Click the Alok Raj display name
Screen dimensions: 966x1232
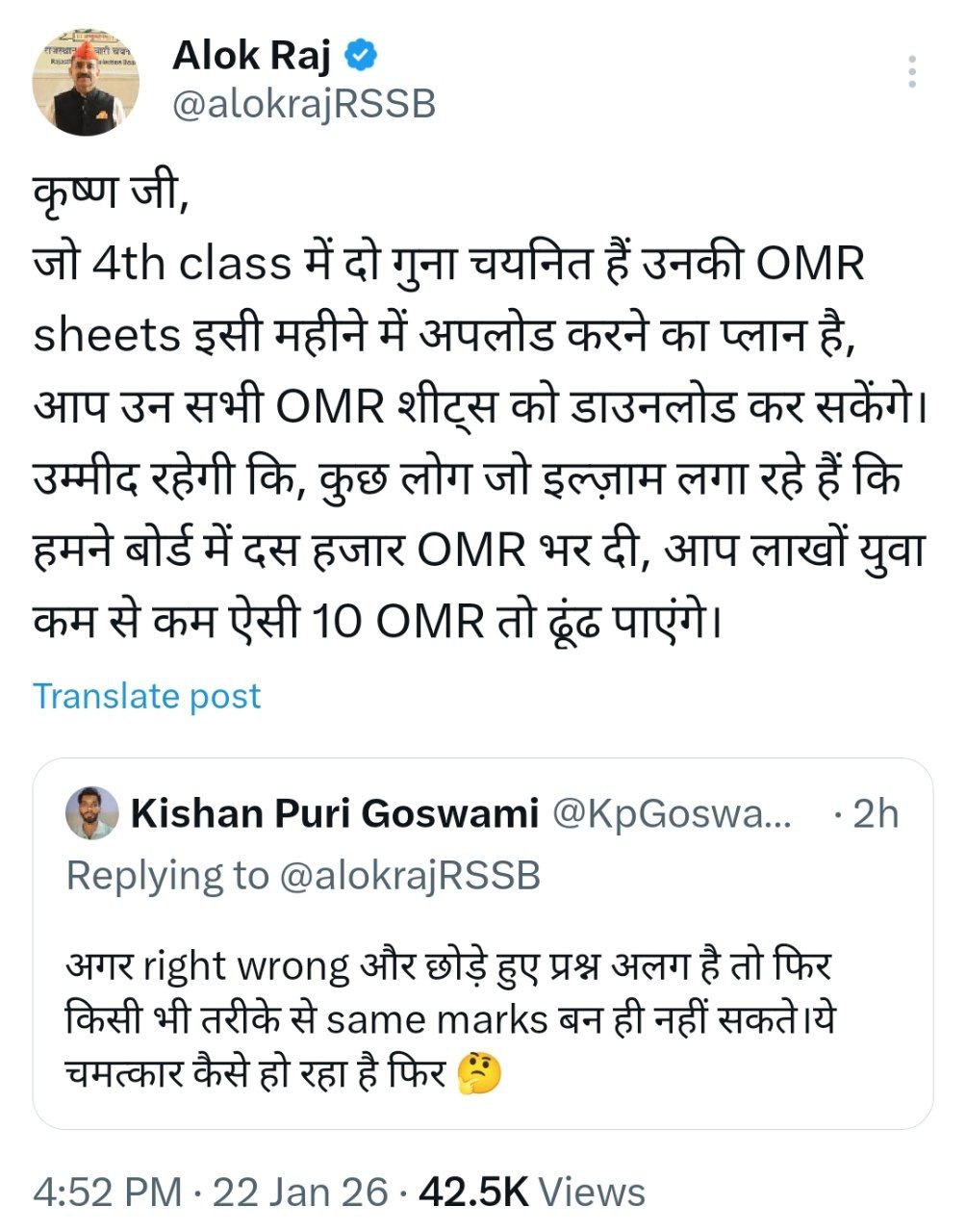(251, 56)
